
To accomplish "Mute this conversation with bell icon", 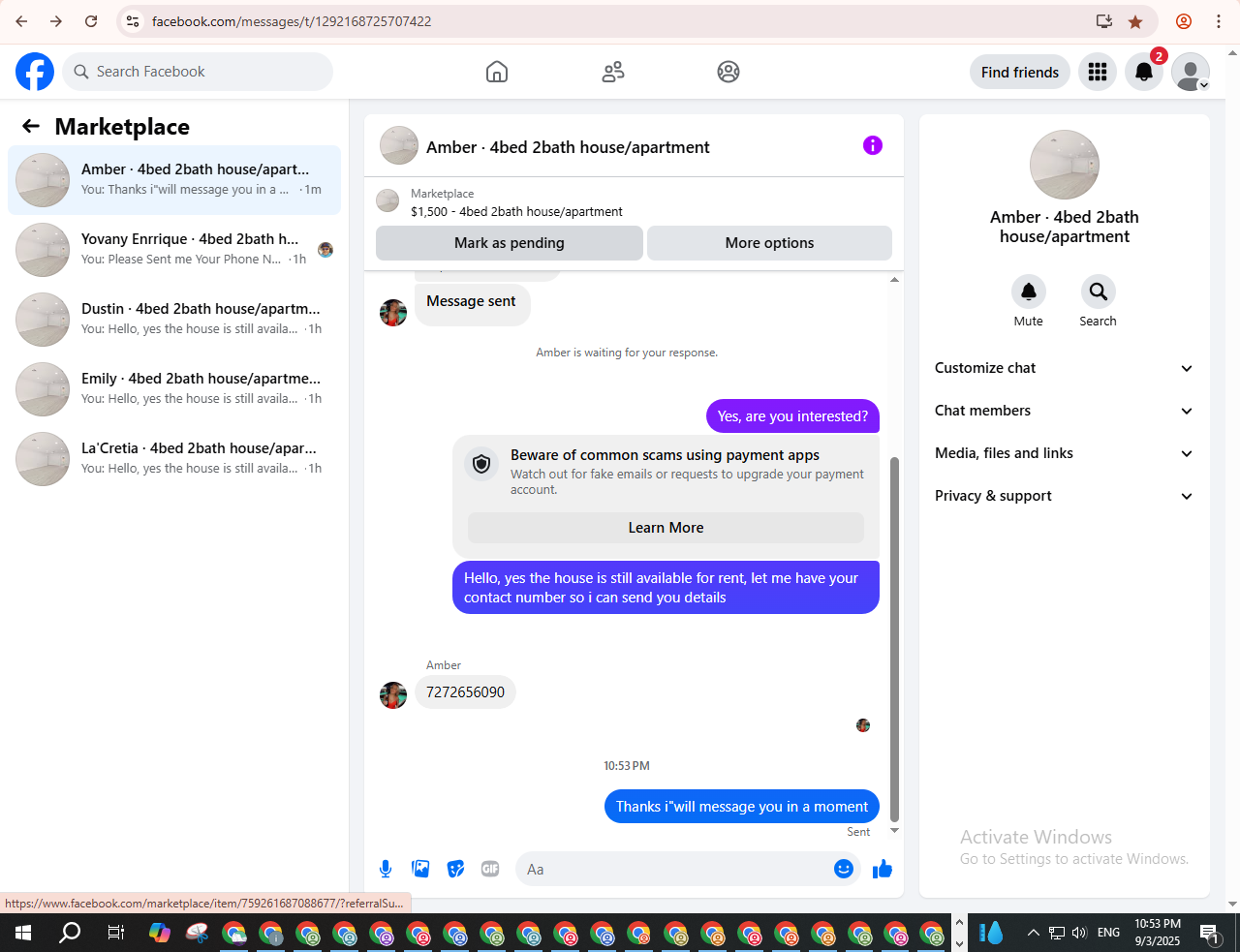I will 1029,292.
